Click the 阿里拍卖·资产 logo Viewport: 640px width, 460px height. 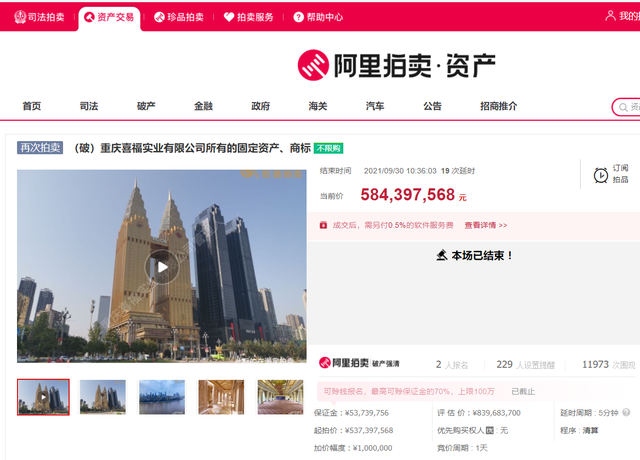pyautogui.click(x=396, y=65)
